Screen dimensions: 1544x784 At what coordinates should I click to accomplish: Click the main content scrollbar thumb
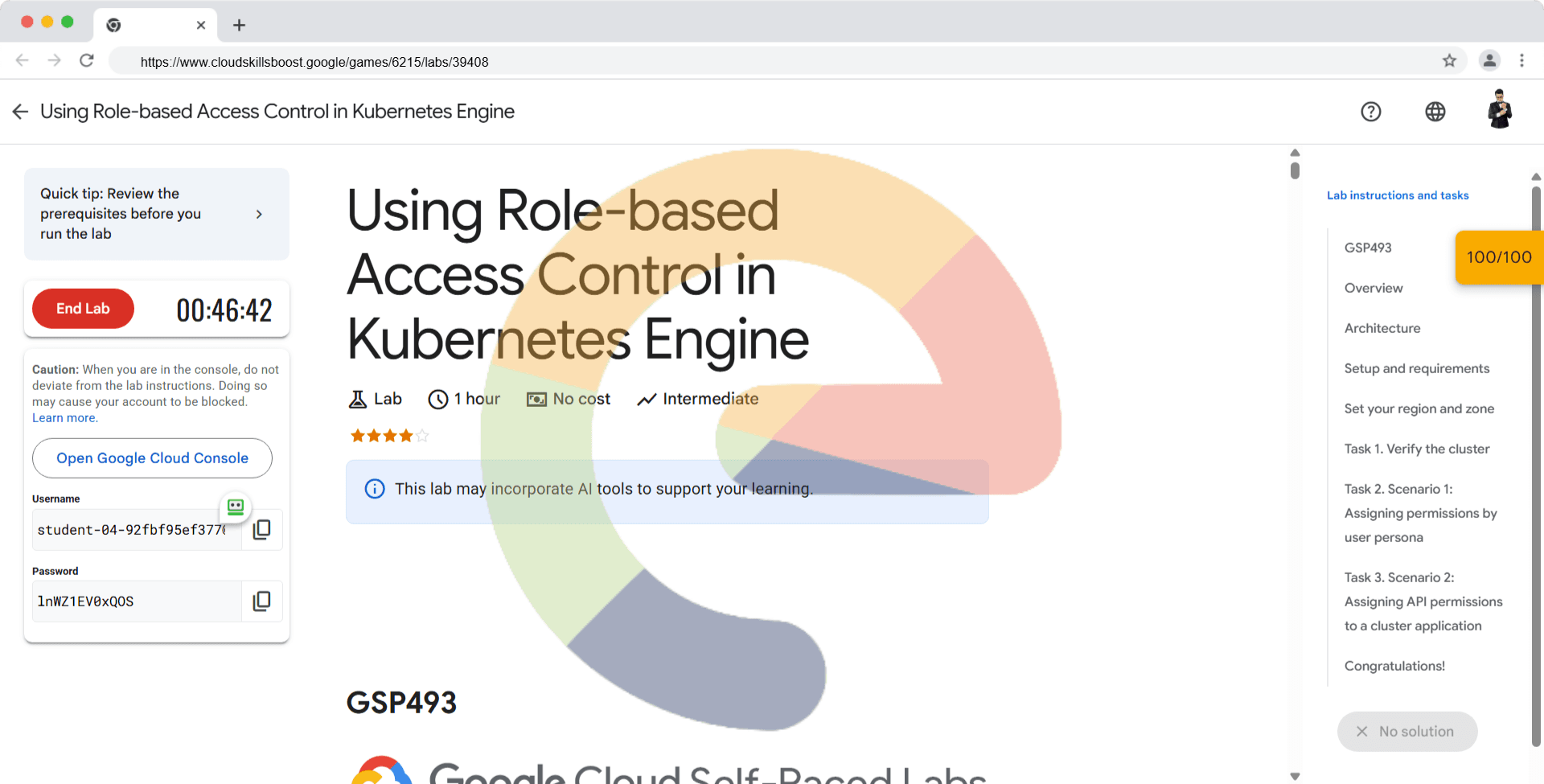click(x=1295, y=170)
